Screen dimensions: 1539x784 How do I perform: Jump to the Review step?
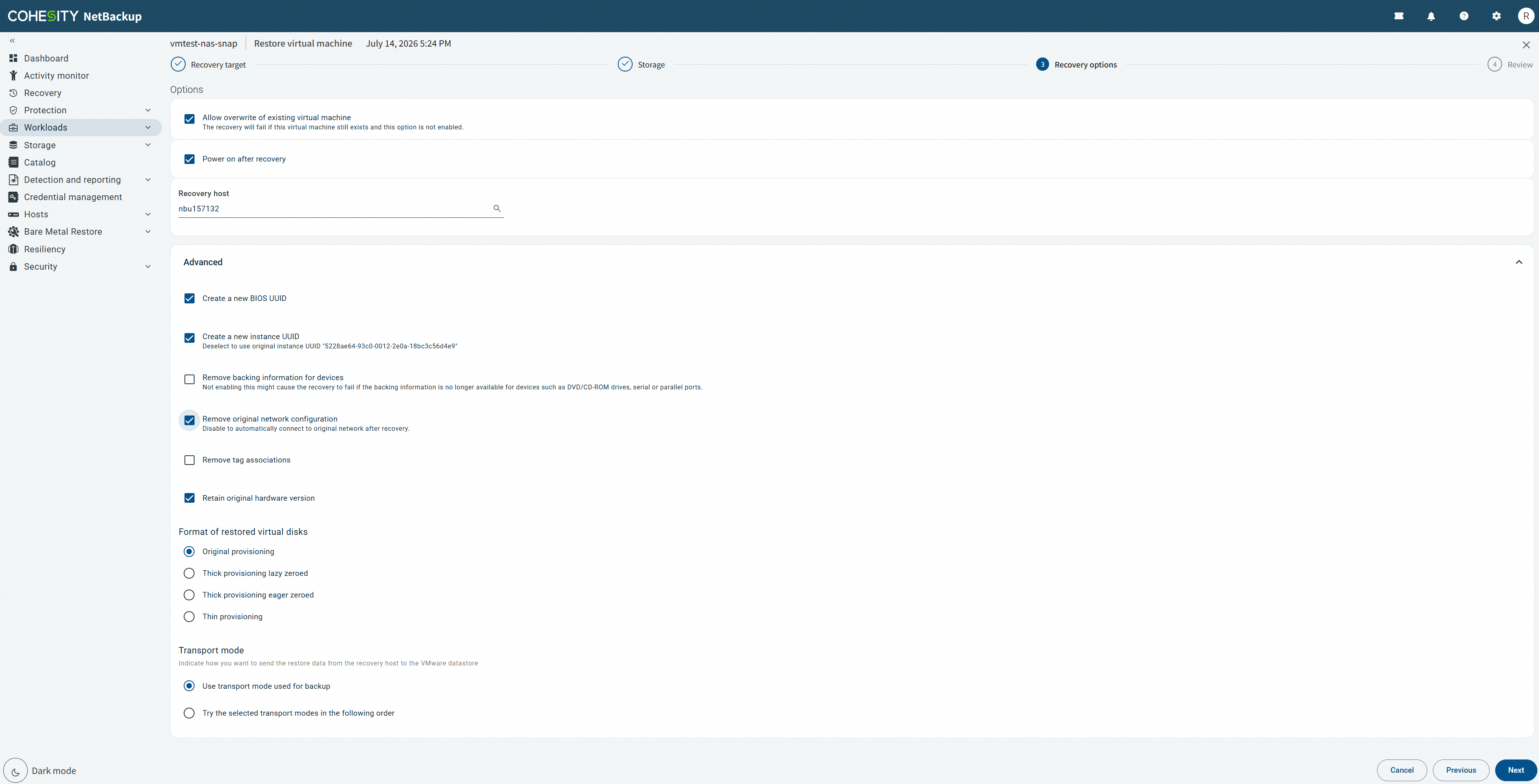click(x=1510, y=64)
